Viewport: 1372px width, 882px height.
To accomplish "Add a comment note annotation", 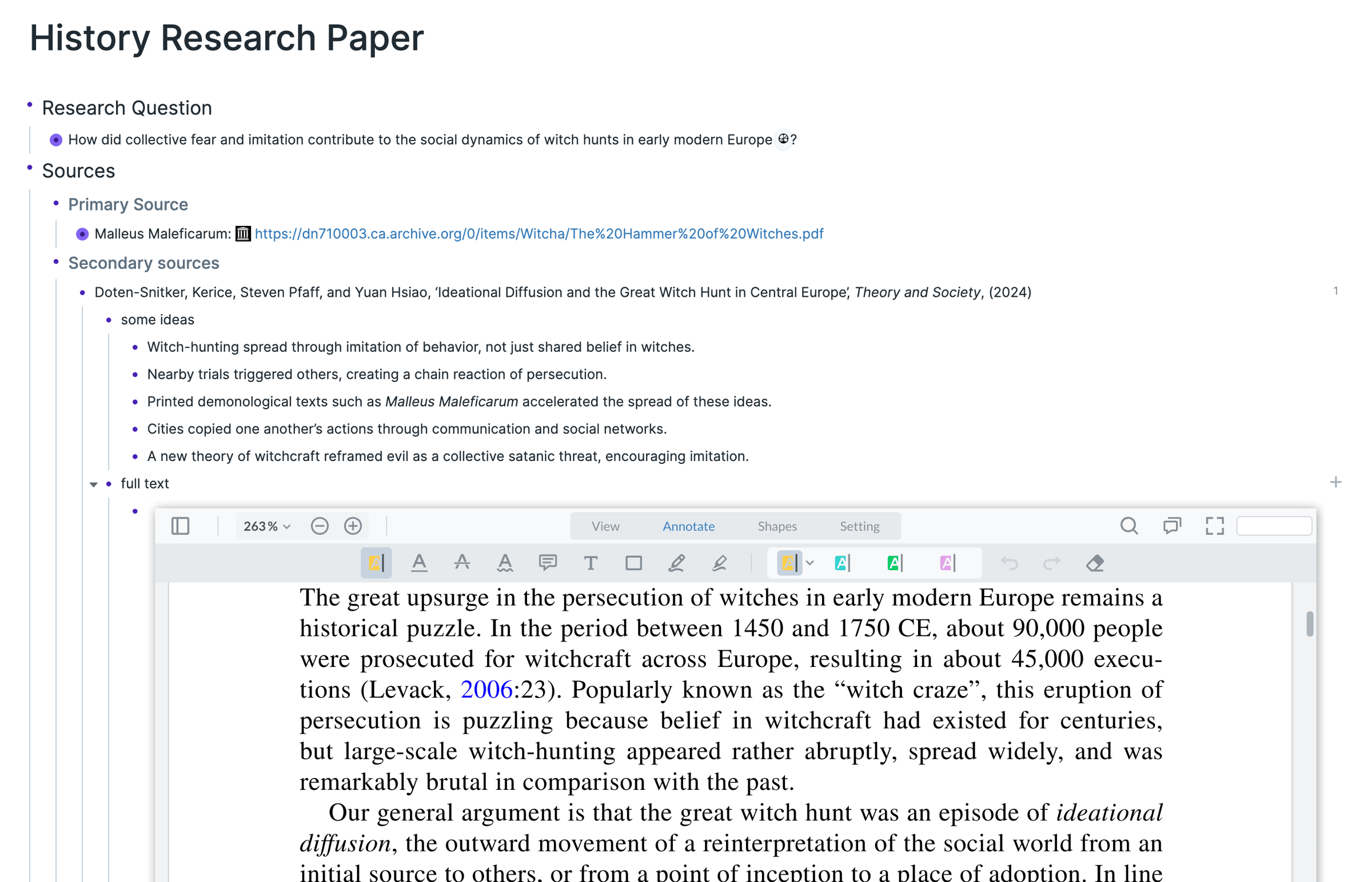I will coord(548,563).
